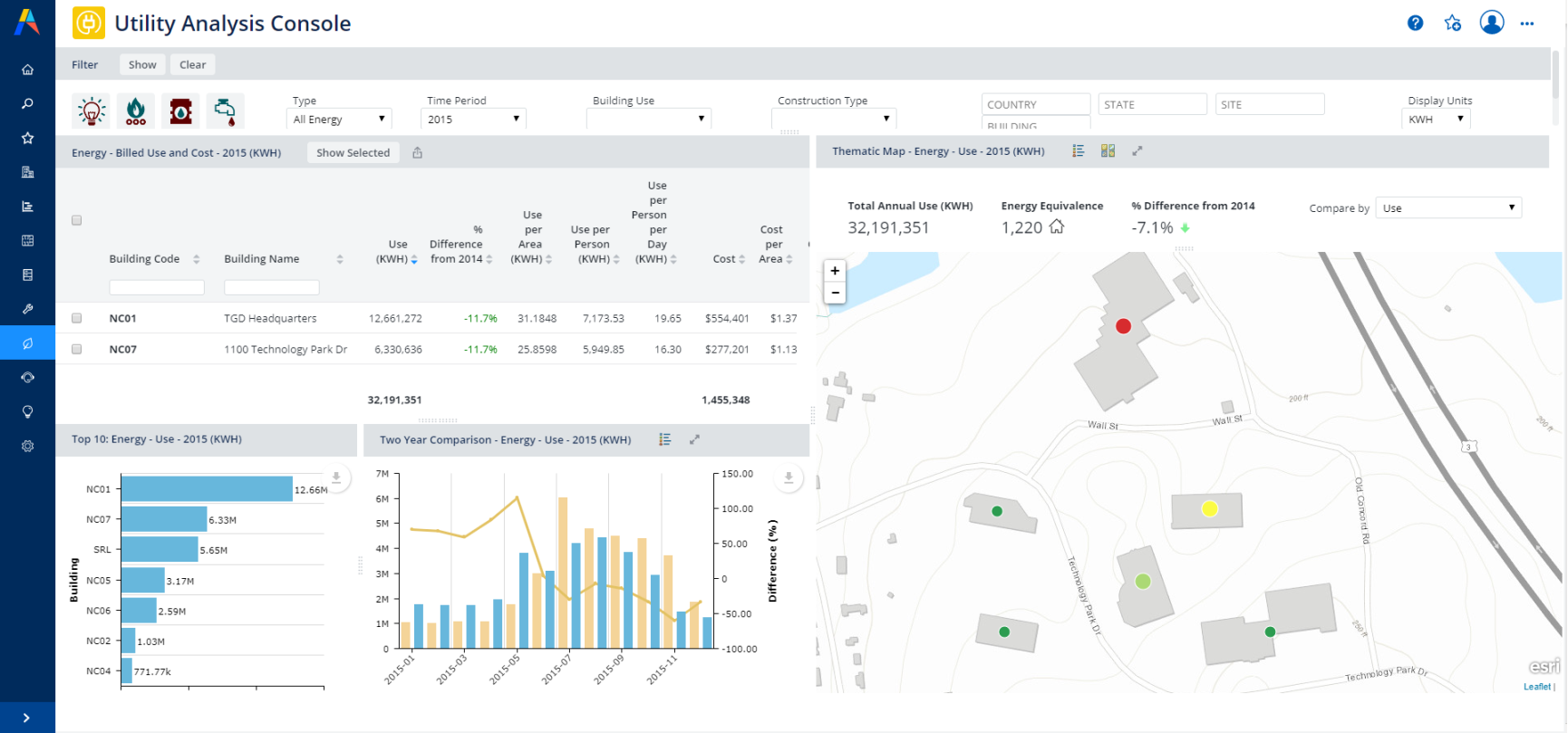Image resolution: width=1568 pixels, height=733 pixels.
Task: Maximize the Thematic Map panel
Action: click(1137, 151)
